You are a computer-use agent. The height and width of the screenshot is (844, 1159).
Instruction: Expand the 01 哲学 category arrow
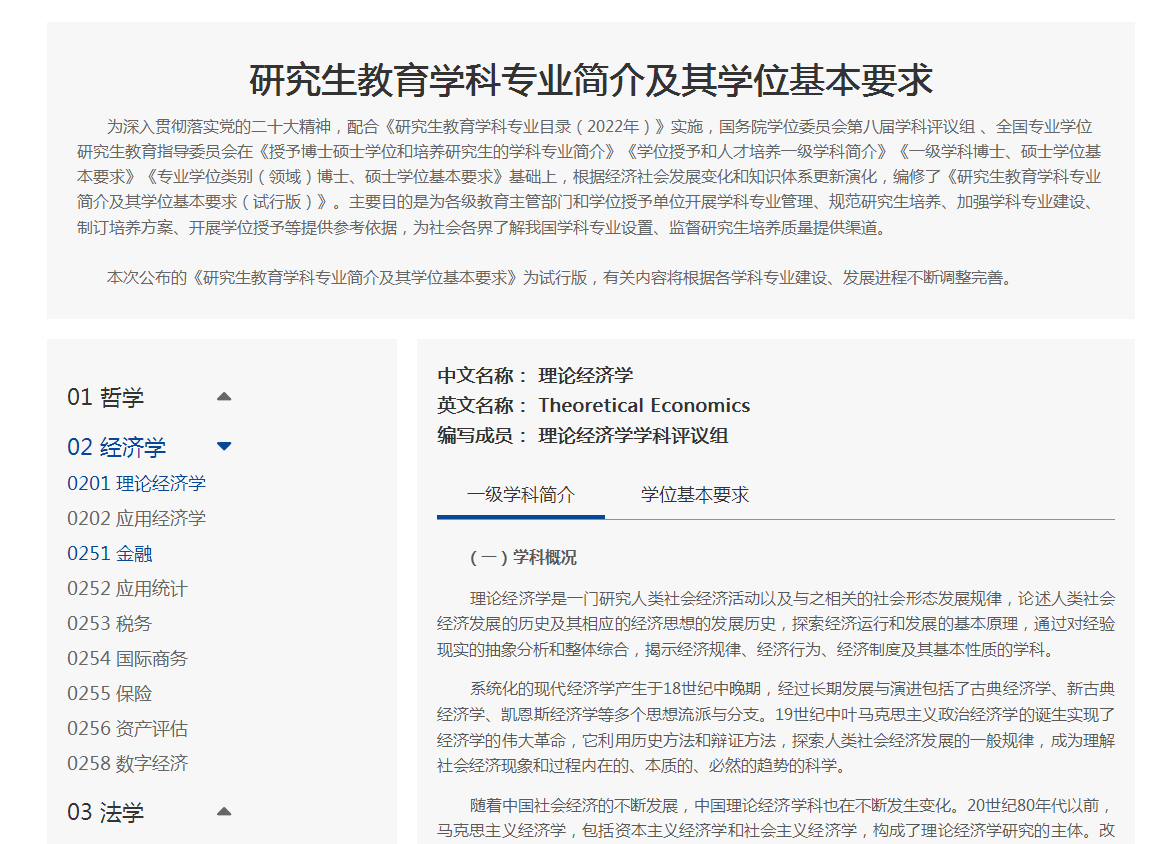pos(224,397)
